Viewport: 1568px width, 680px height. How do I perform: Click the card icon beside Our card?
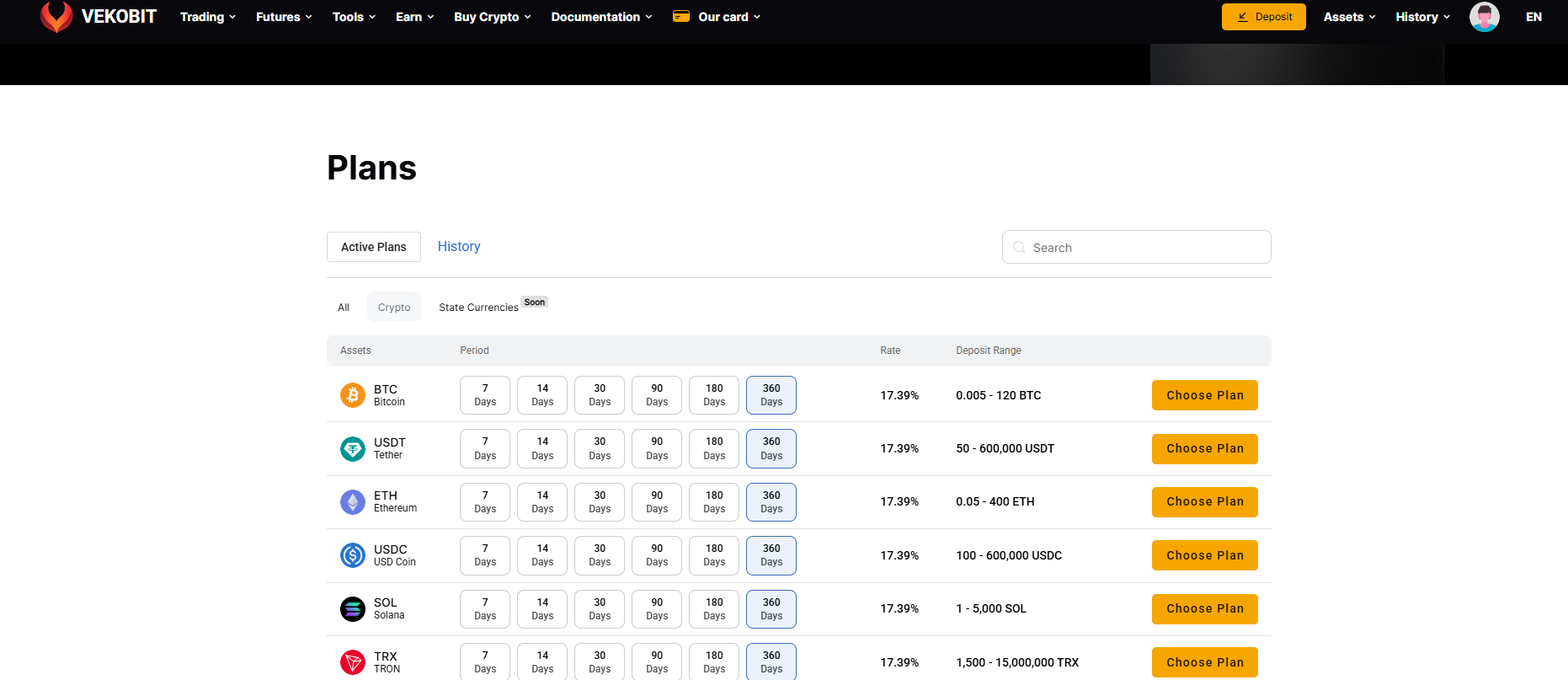pos(681,16)
